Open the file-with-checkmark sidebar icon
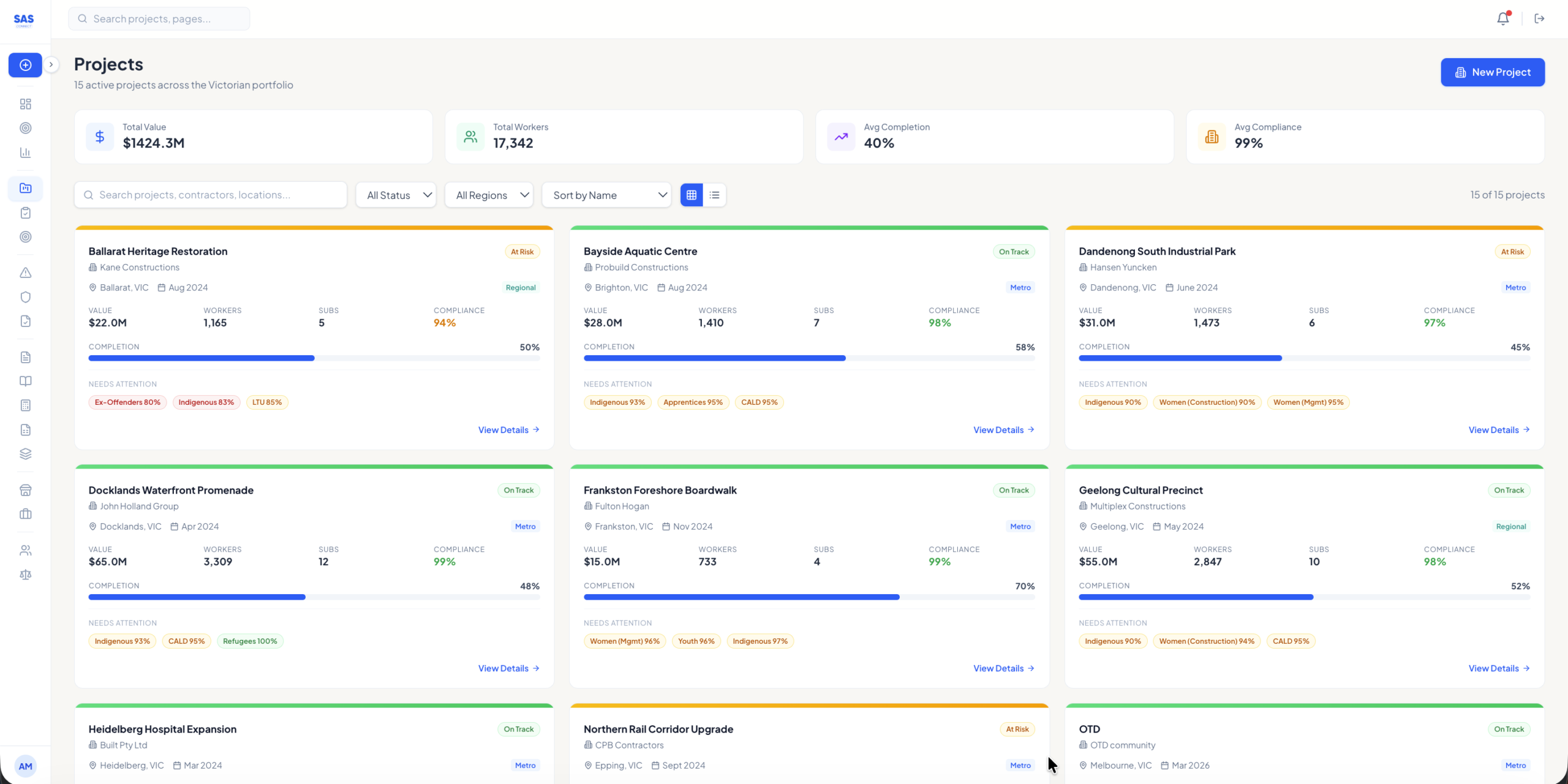This screenshot has height=784, width=1568. tap(25, 321)
